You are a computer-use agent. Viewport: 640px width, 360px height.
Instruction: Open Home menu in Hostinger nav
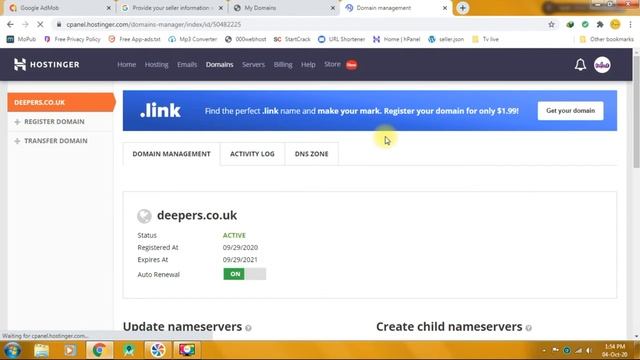127,64
